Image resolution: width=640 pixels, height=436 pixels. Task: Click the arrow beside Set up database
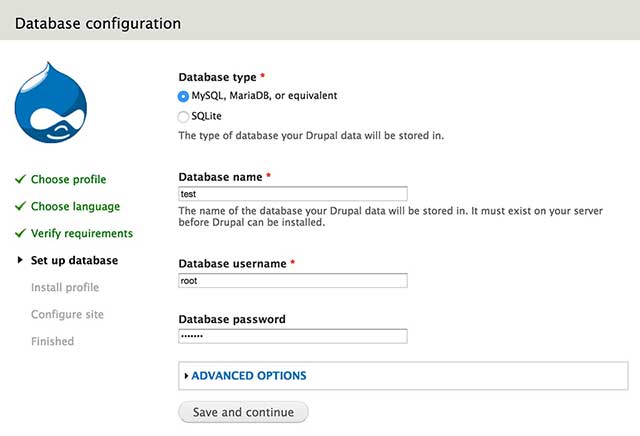20,261
